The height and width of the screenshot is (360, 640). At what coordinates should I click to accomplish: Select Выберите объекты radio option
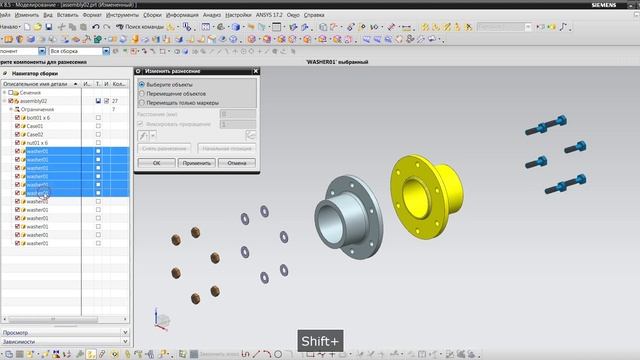coord(142,84)
